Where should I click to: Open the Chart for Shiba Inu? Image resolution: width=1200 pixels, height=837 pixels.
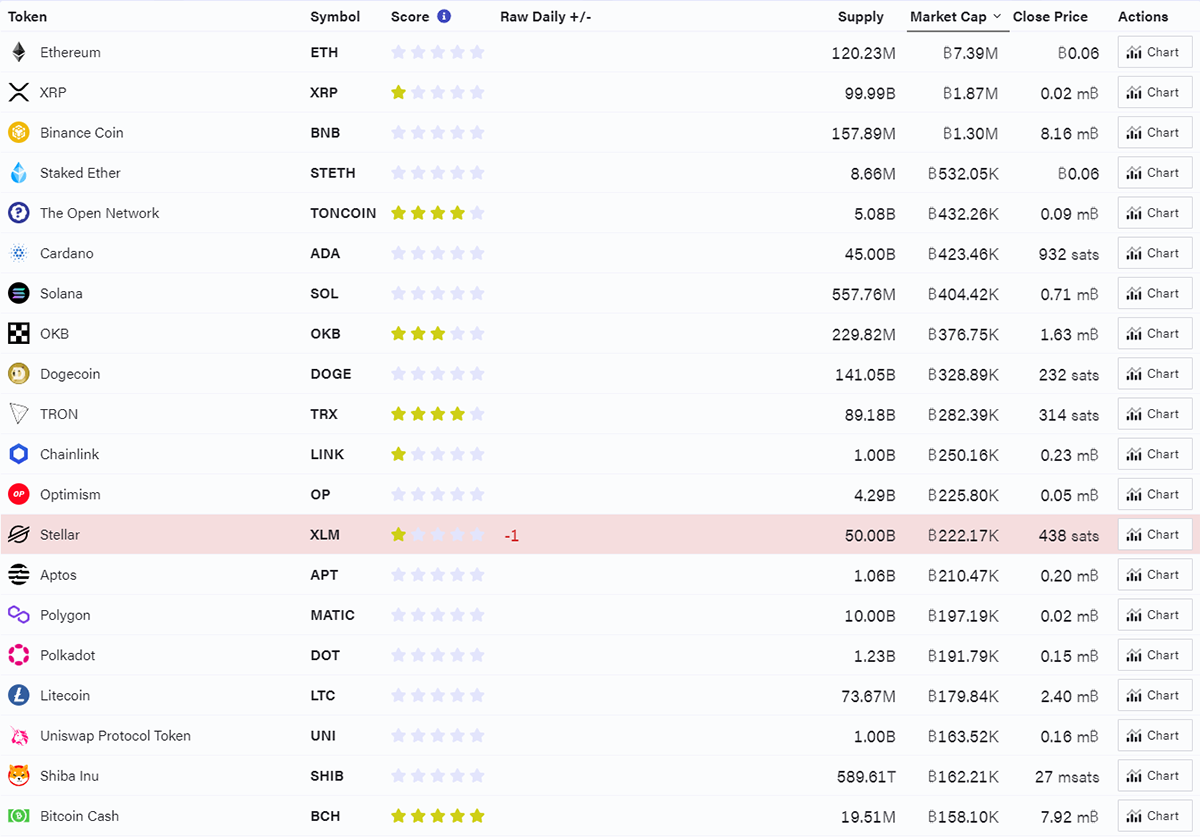(x=1155, y=776)
